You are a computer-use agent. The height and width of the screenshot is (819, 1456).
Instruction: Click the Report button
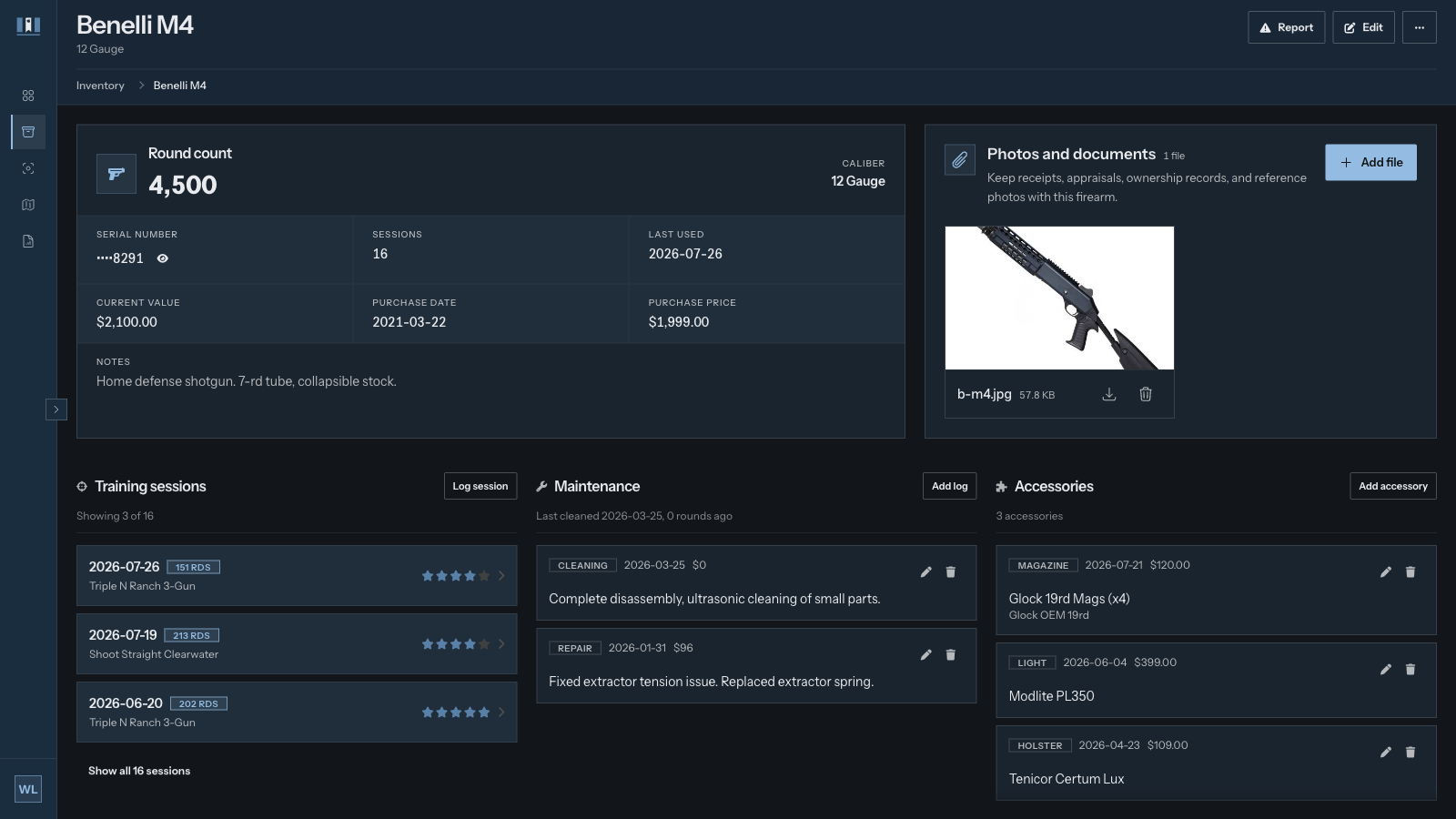click(1286, 27)
